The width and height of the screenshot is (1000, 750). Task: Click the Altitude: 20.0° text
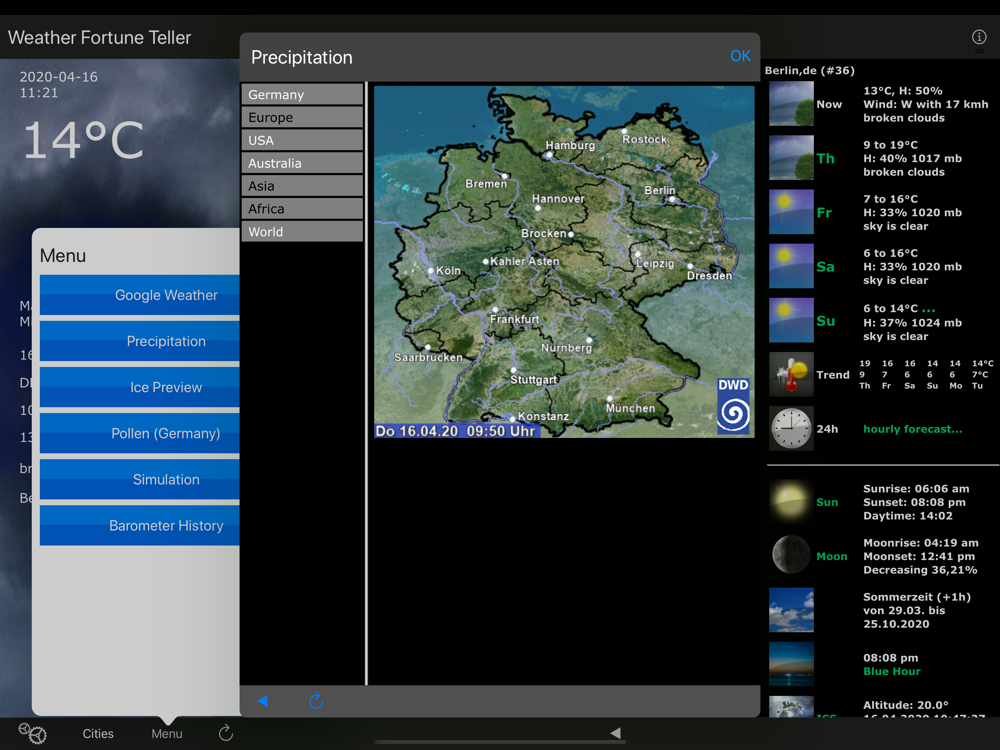click(x=906, y=705)
